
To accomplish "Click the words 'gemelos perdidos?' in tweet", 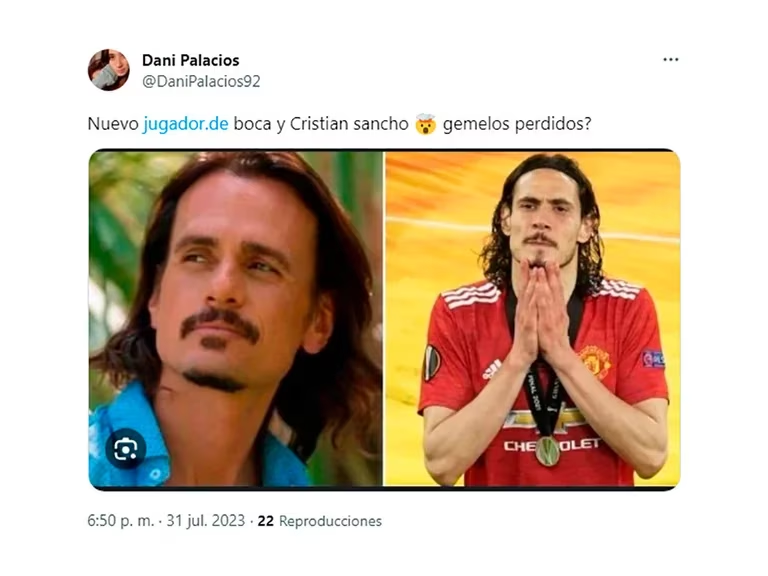I will pos(517,124).
